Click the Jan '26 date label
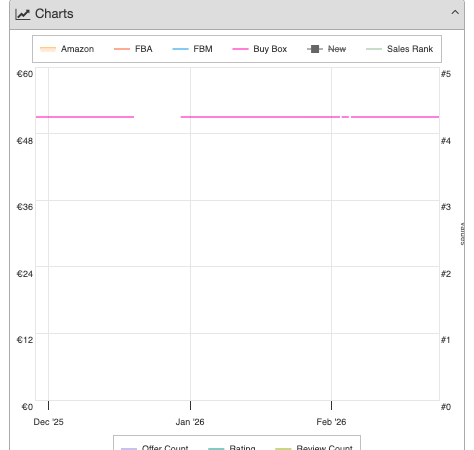 (190, 422)
